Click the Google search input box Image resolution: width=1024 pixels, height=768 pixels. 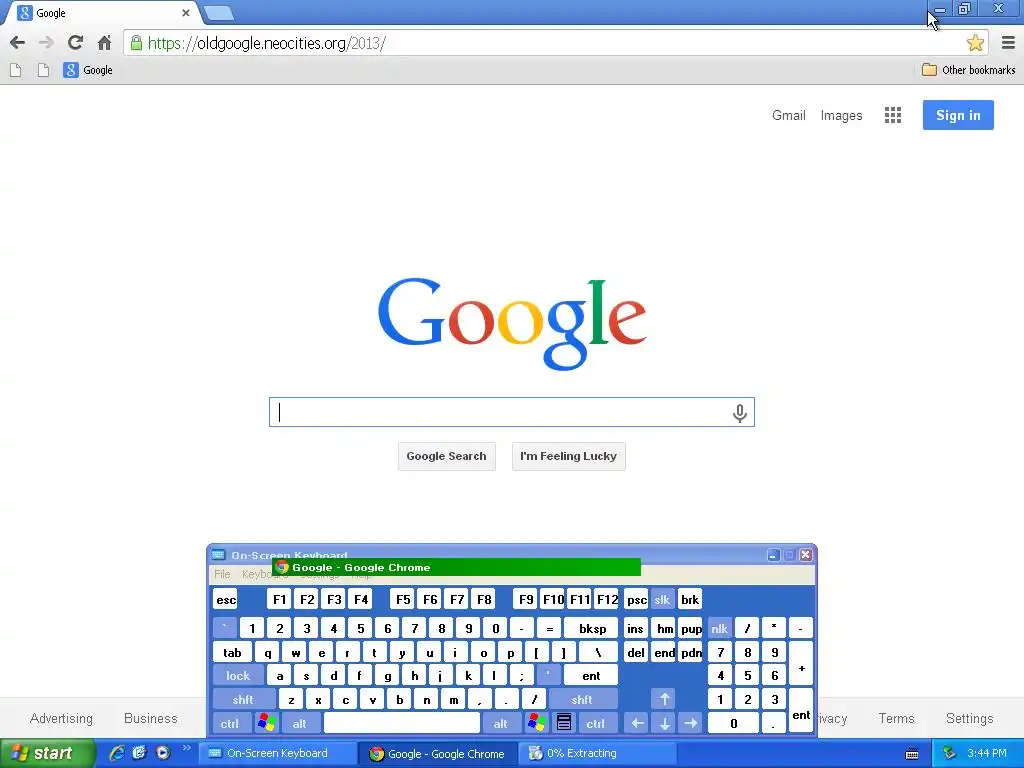[x=512, y=412]
